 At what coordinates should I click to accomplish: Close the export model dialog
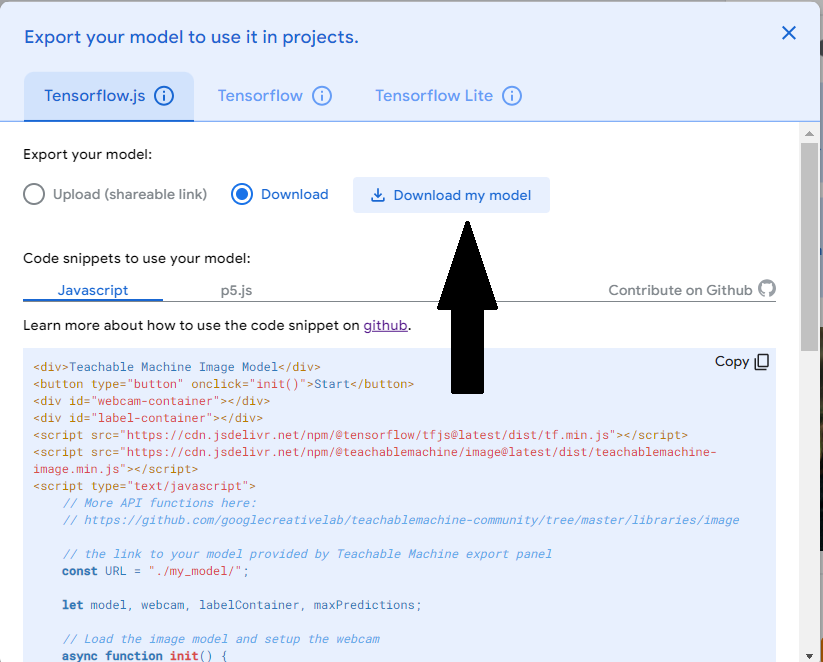(788, 33)
